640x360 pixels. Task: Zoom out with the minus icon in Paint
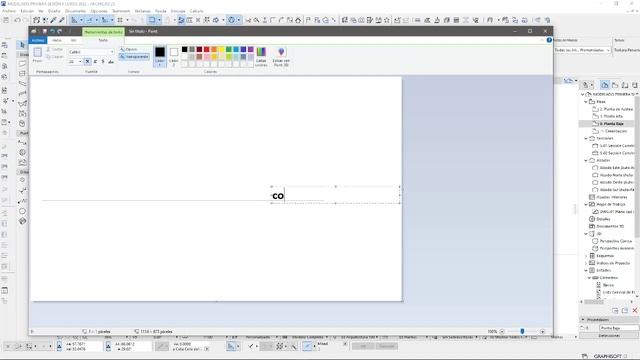502,331
